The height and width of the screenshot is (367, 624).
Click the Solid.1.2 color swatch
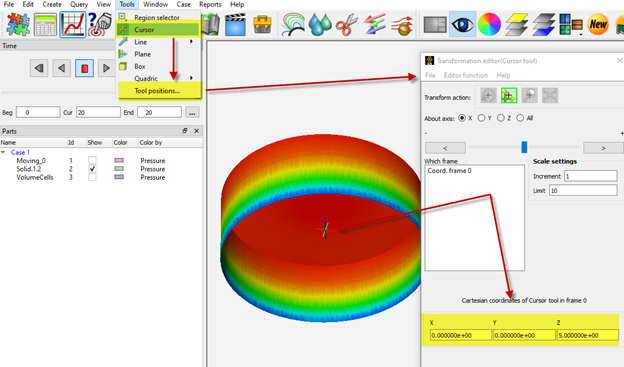[x=119, y=169]
